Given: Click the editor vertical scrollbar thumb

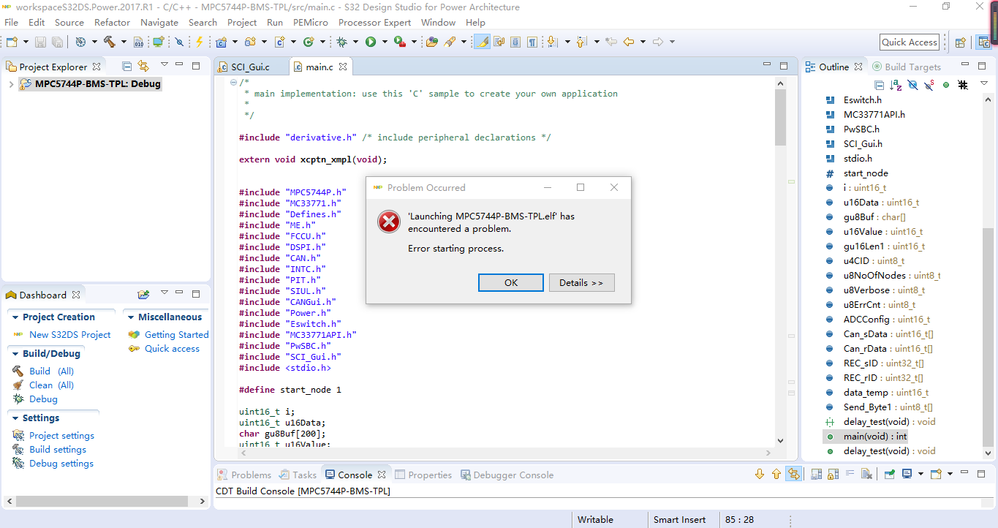Looking at the screenshot, I should point(780,117).
